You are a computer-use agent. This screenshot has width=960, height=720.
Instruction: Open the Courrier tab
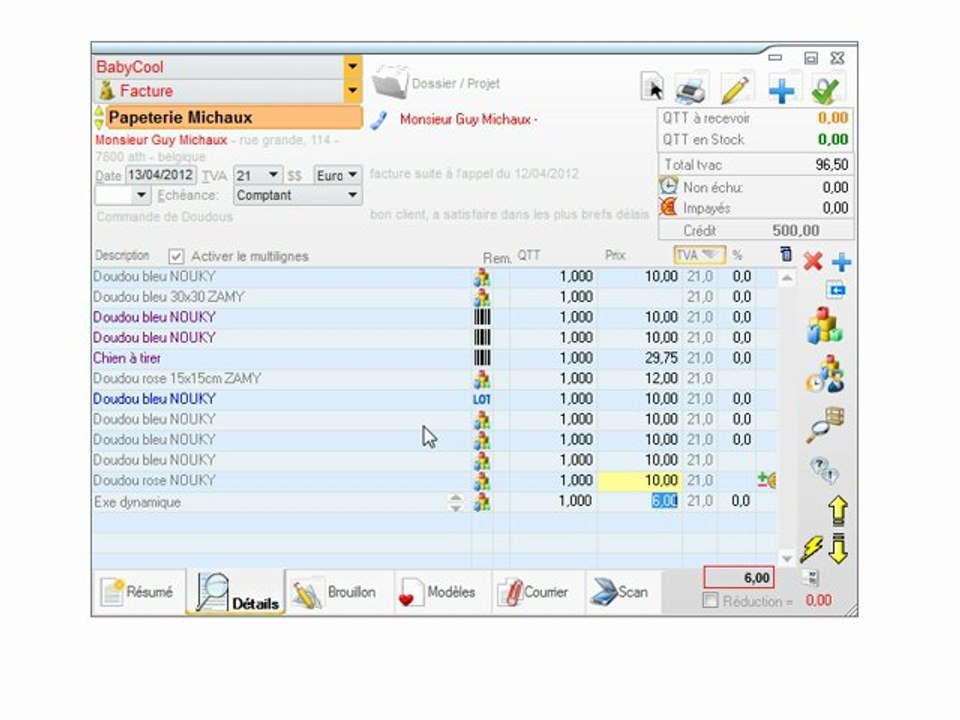[538, 593]
